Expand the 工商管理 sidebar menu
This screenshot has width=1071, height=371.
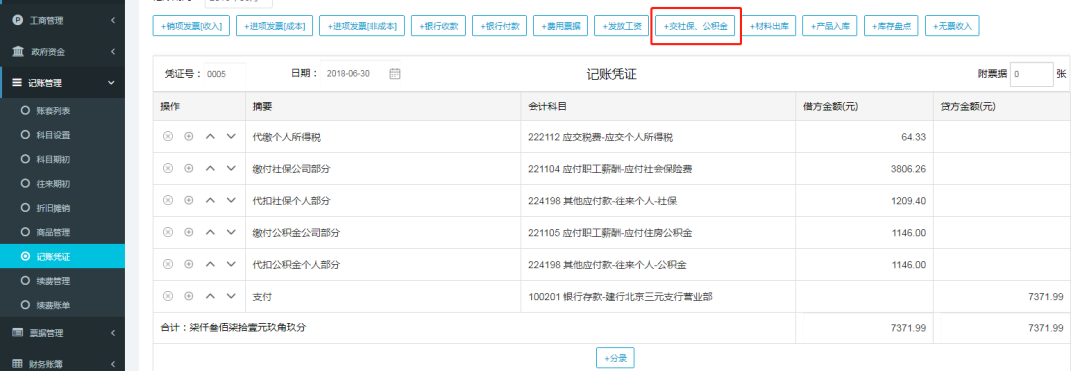pyautogui.click(x=62, y=20)
